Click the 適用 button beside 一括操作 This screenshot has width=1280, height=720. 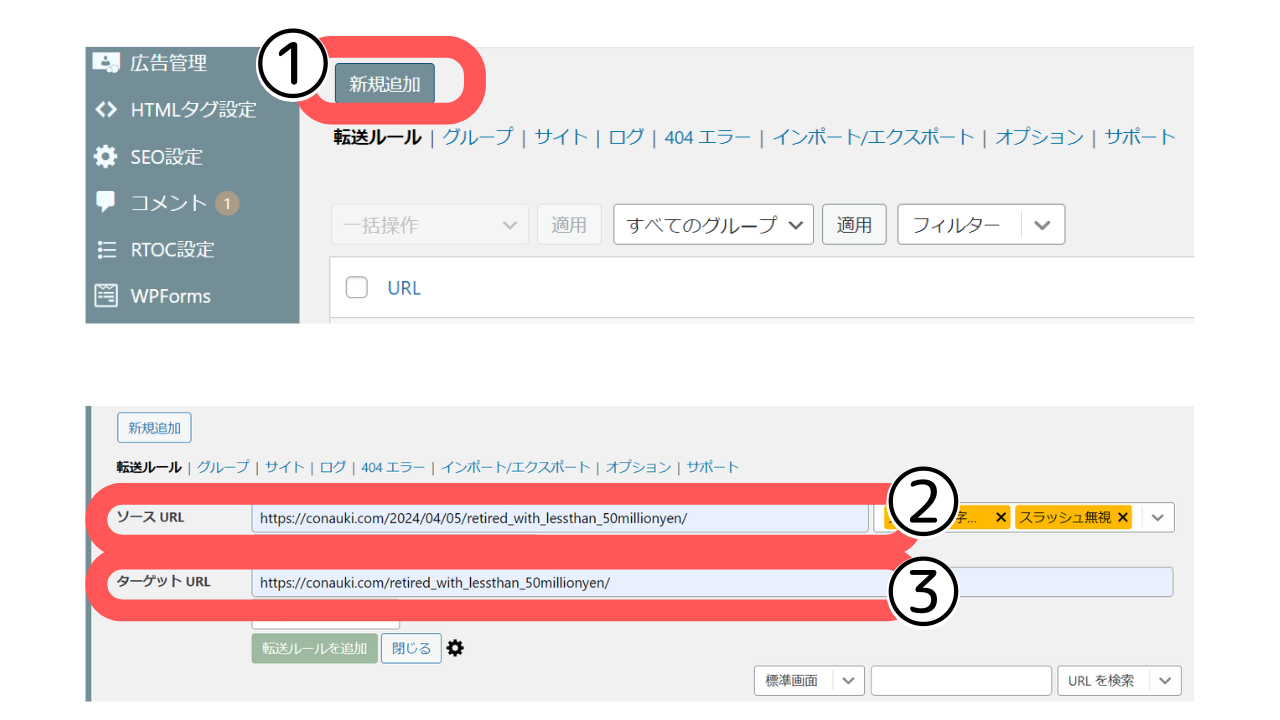pyautogui.click(x=569, y=225)
